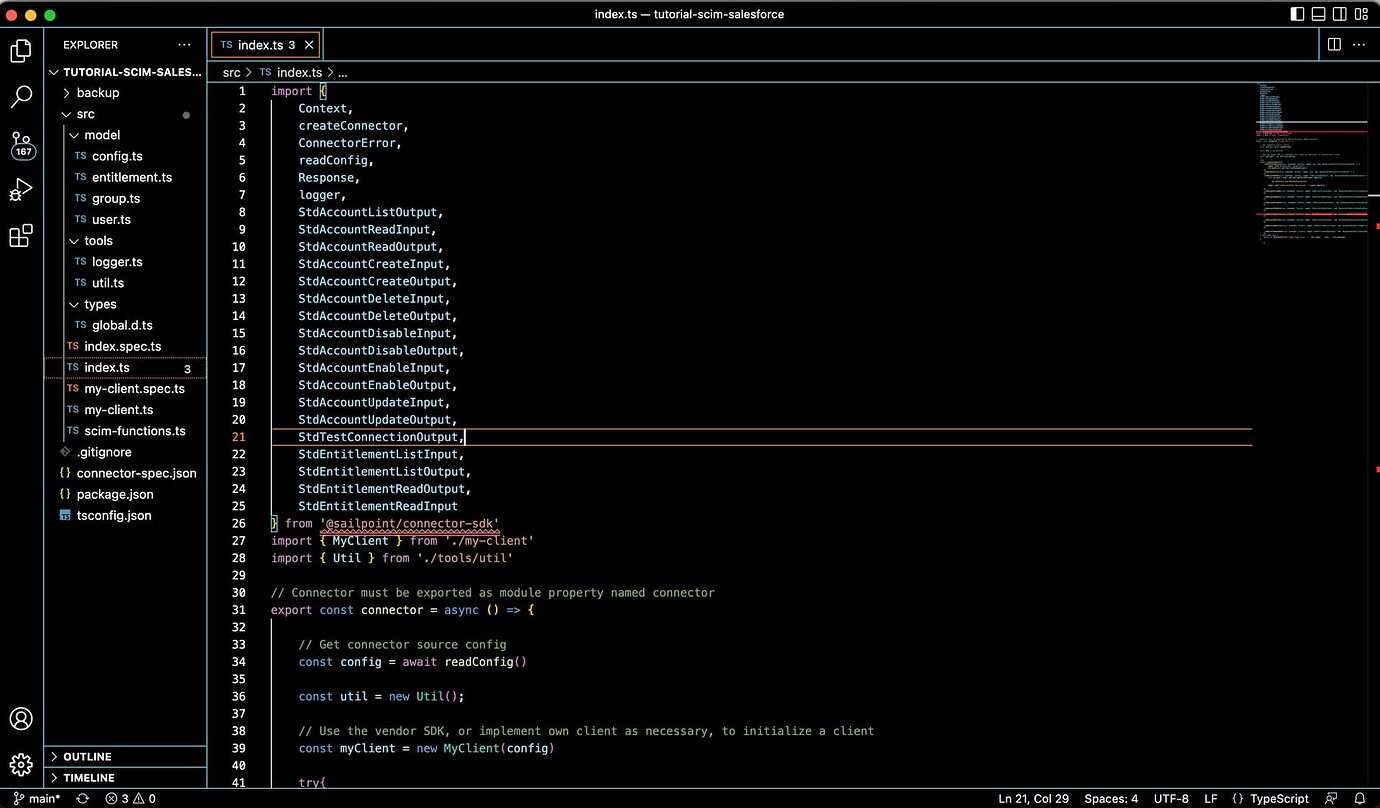Toggle the Primary Side Bar visibility
1380x808 pixels.
pyautogui.click(x=1297, y=13)
